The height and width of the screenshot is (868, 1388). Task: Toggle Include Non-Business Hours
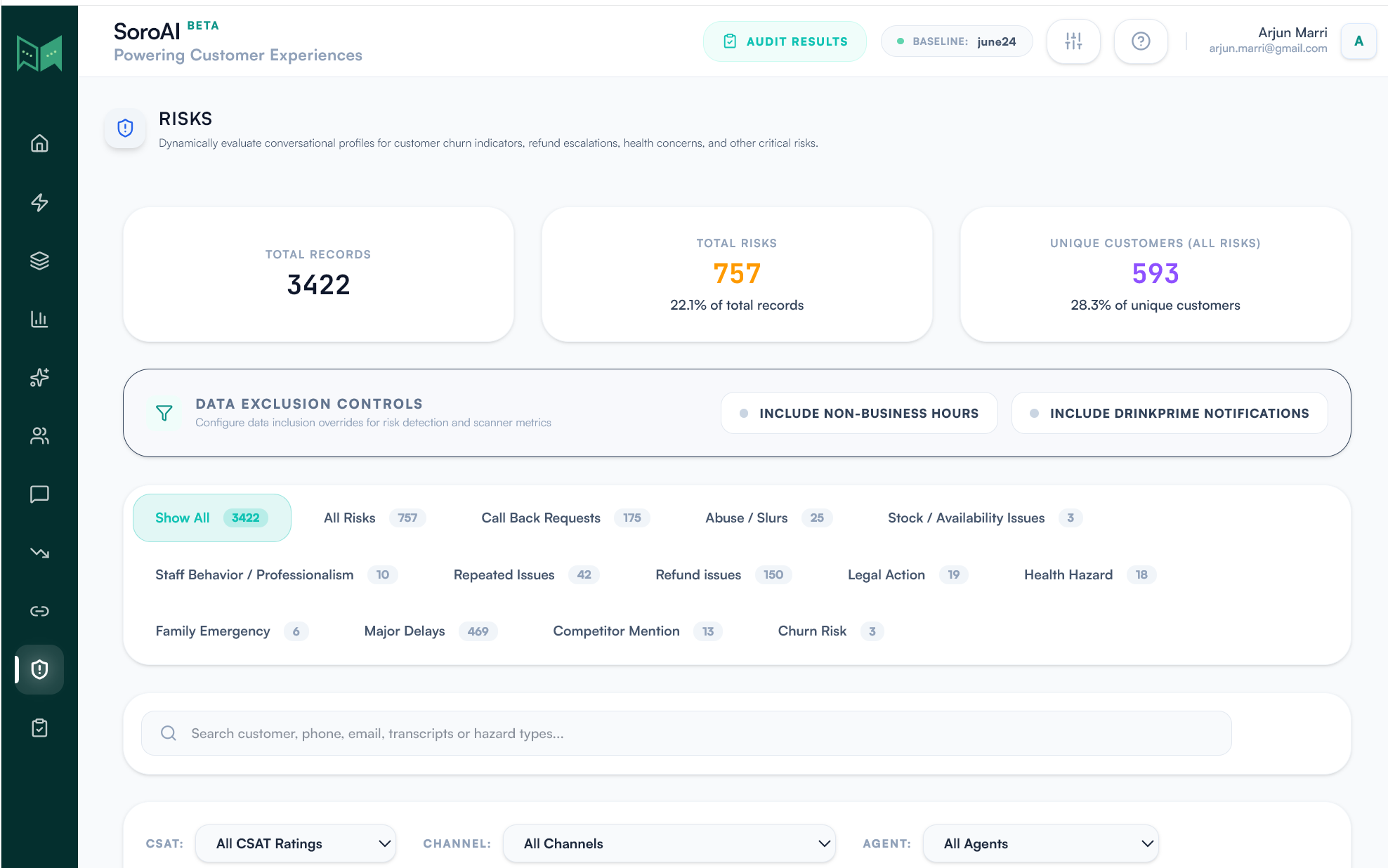click(859, 413)
